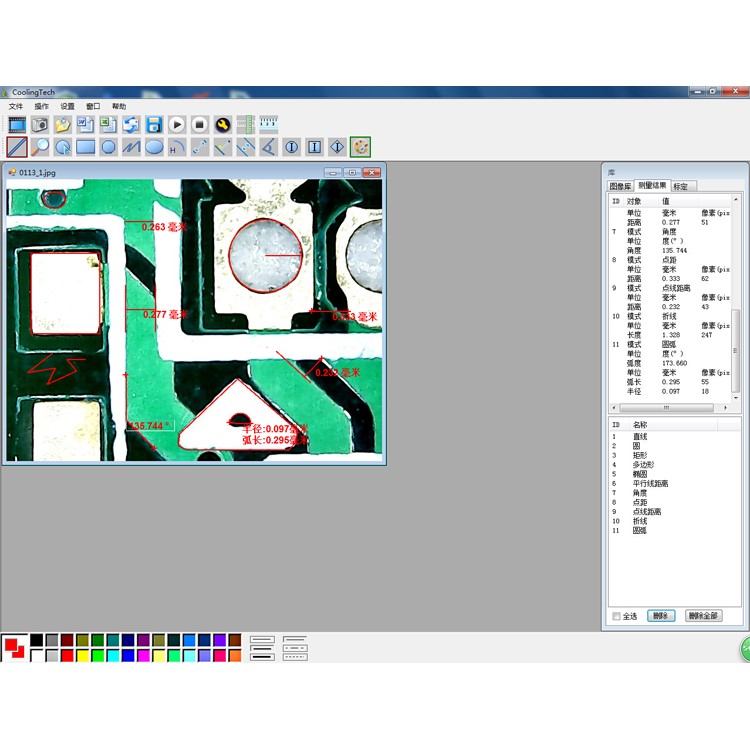Save with the blue floppy disk icon

(x=154, y=125)
